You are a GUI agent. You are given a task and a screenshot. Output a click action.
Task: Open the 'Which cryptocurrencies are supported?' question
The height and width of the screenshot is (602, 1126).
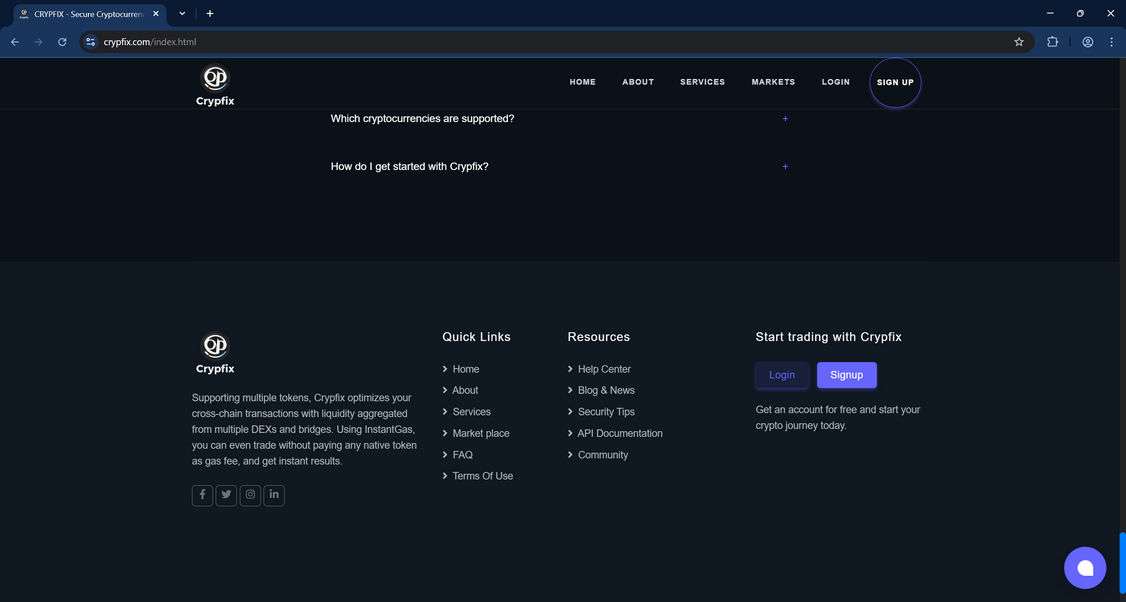[x=422, y=119]
